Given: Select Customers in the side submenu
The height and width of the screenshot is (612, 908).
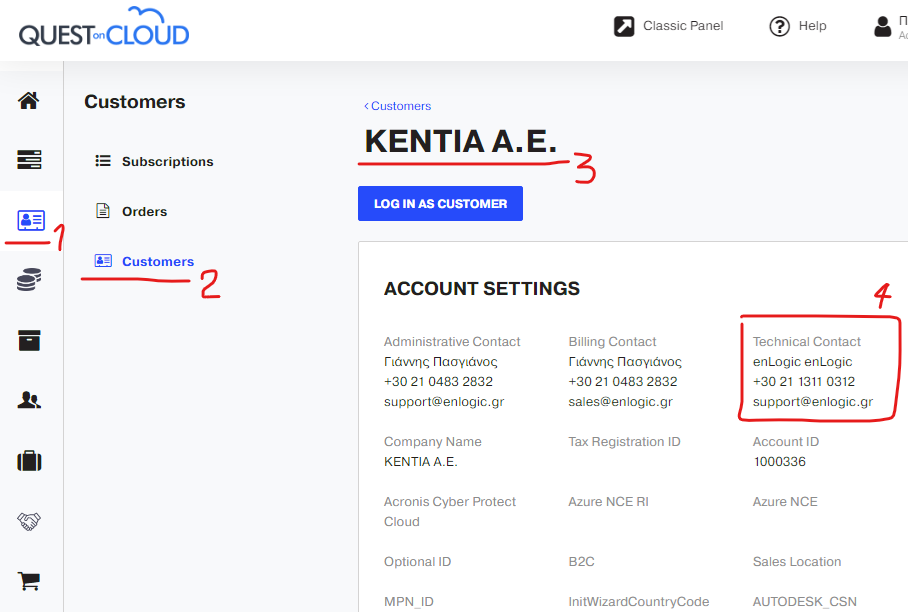Looking at the screenshot, I should pyautogui.click(x=158, y=261).
